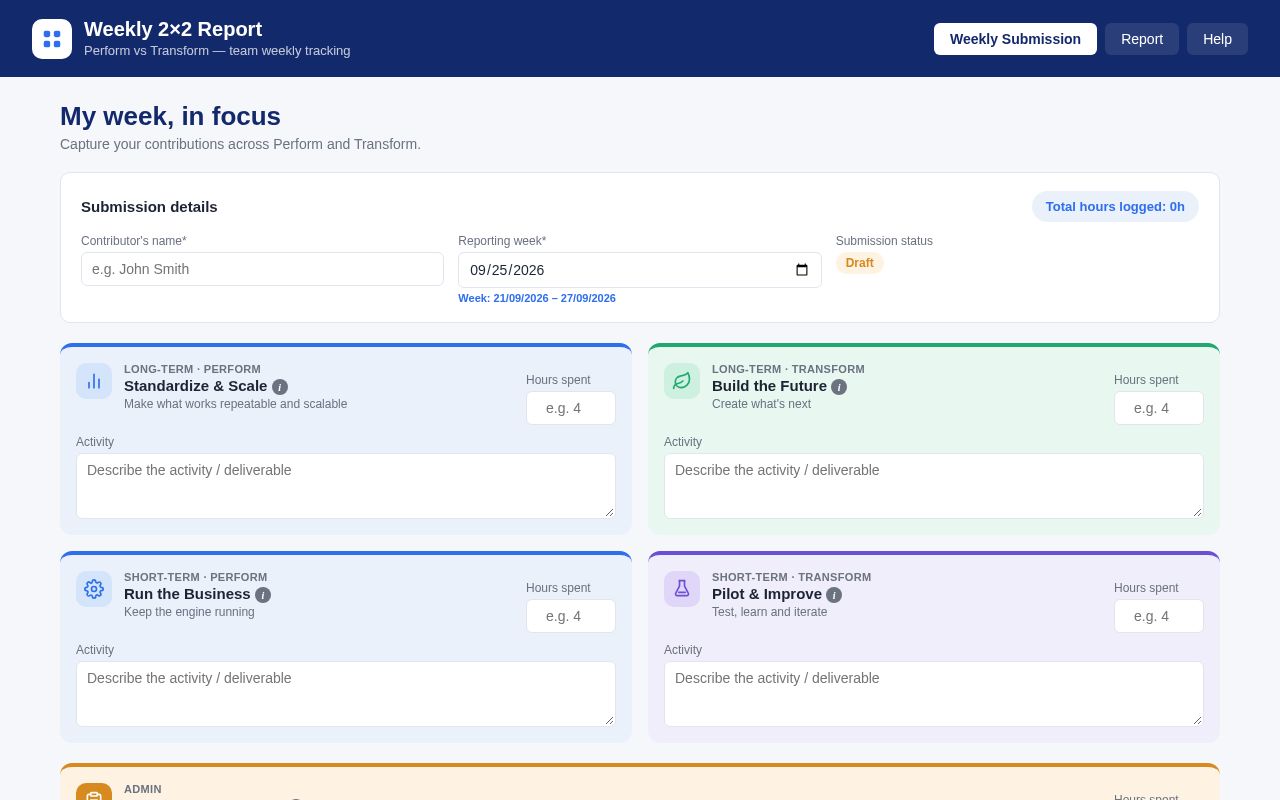The width and height of the screenshot is (1280, 800).
Task: Click the app grid logo icon
Action: (x=52, y=39)
